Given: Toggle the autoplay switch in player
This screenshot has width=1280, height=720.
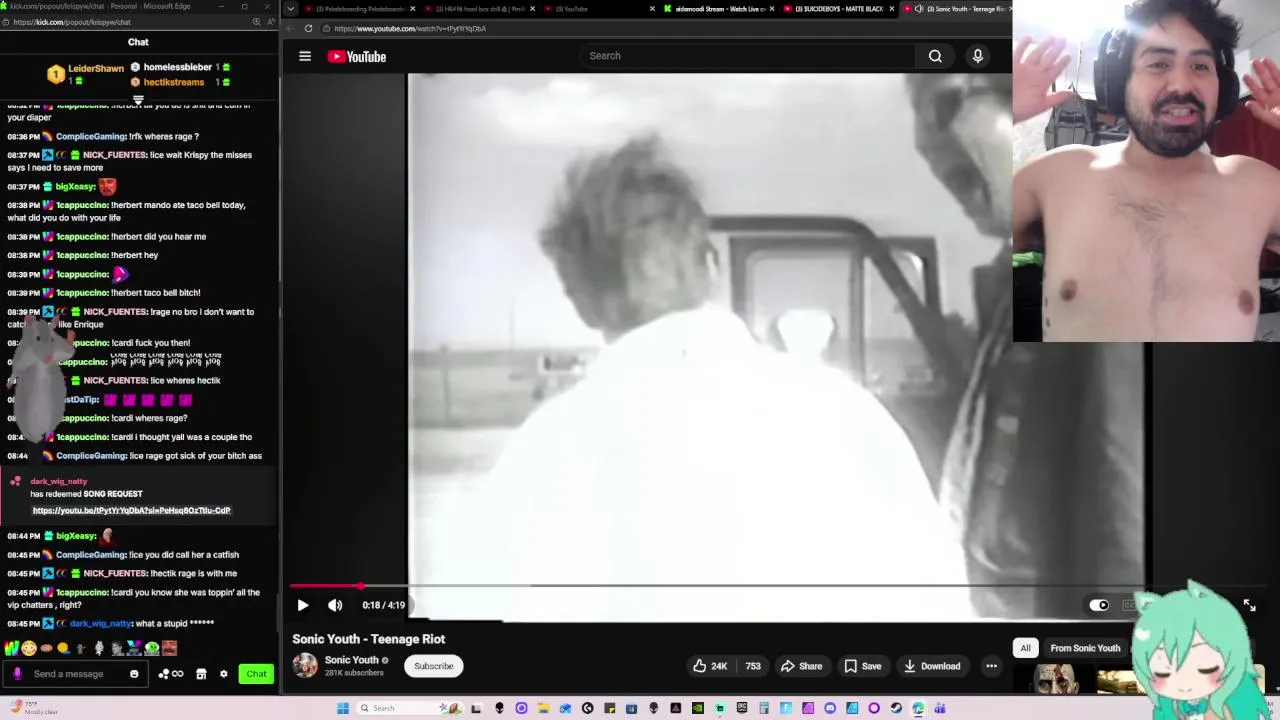Looking at the screenshot, I should tap(1098, 605).
